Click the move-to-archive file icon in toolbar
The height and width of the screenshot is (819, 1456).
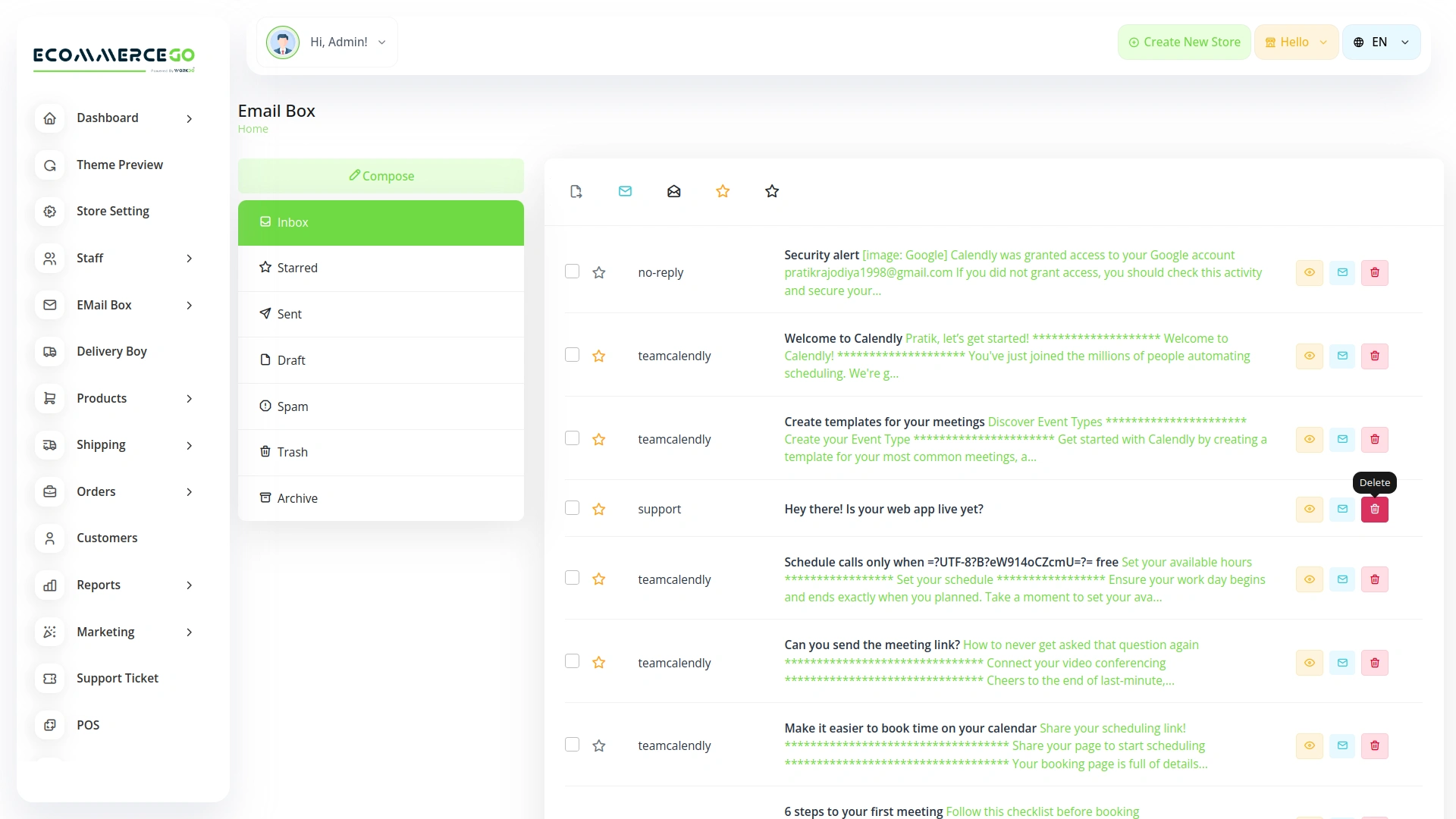pos(576,191)
